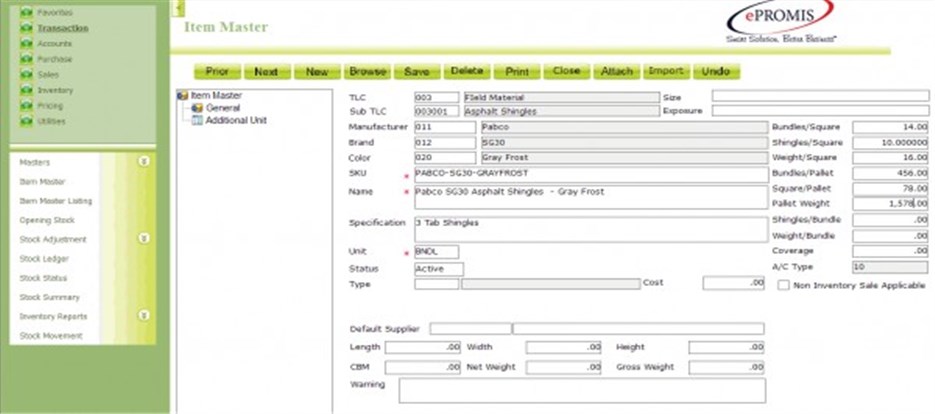Click the Accounts module icon
Viewport: 935px width, 414px height.
point(27,44)
